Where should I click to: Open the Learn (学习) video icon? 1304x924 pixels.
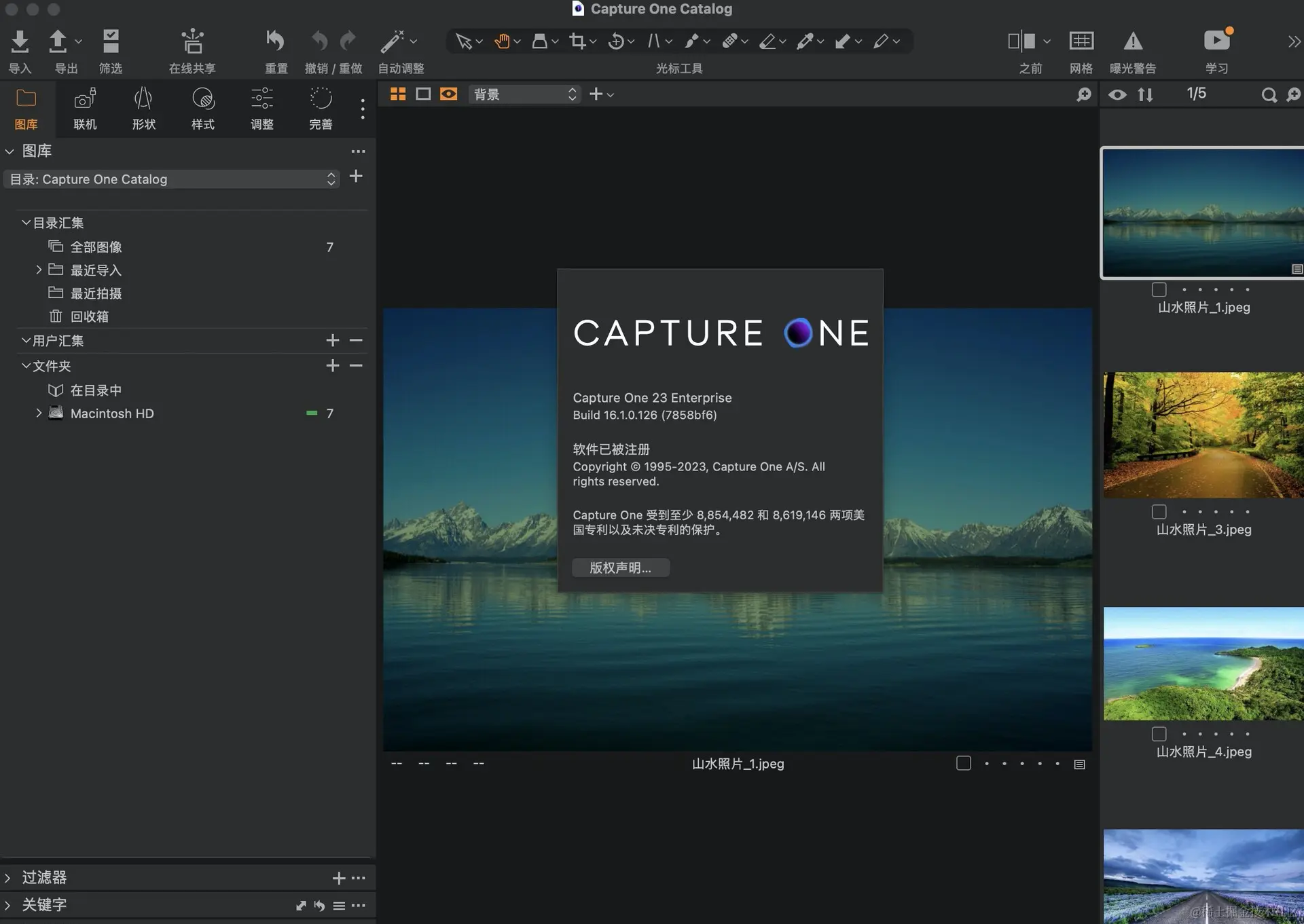[x=1216, y=41]
